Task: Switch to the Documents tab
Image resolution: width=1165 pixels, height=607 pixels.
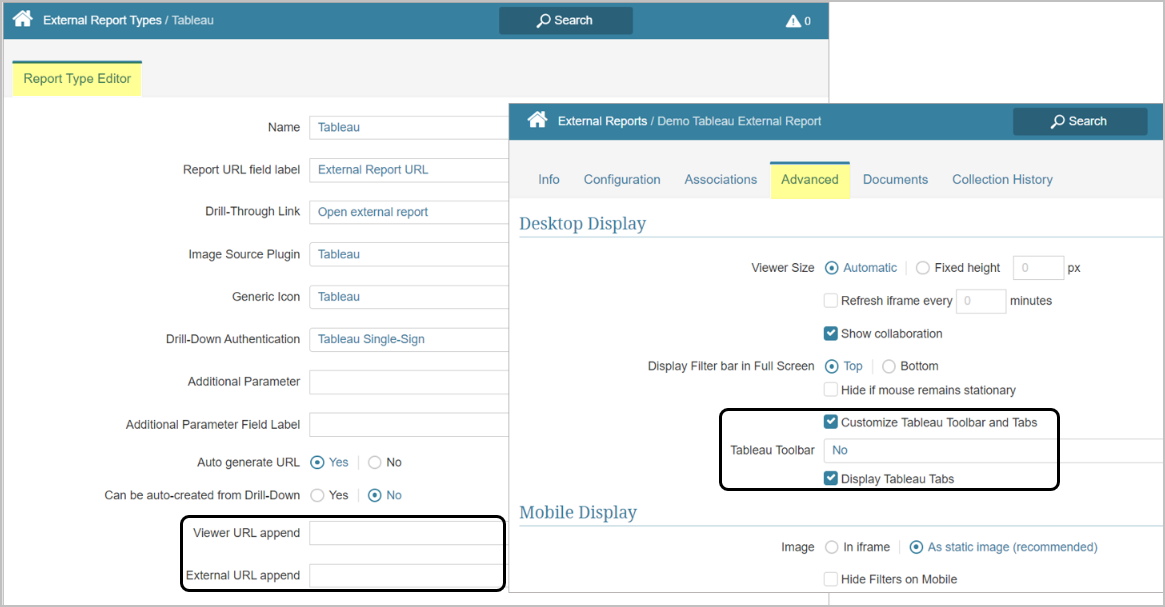Action: coord(895,180)
